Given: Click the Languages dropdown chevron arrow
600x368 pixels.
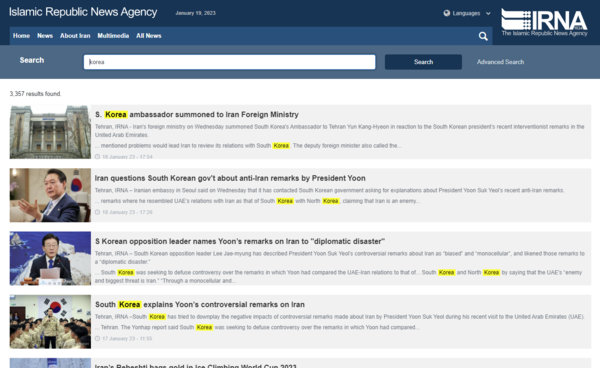Looking at the screenshot, I should 488,13.
